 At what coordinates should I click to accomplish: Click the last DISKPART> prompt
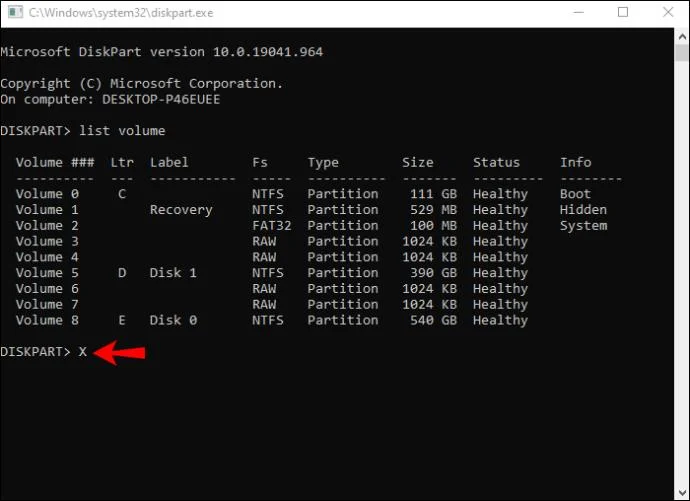[x=35, y=352]
